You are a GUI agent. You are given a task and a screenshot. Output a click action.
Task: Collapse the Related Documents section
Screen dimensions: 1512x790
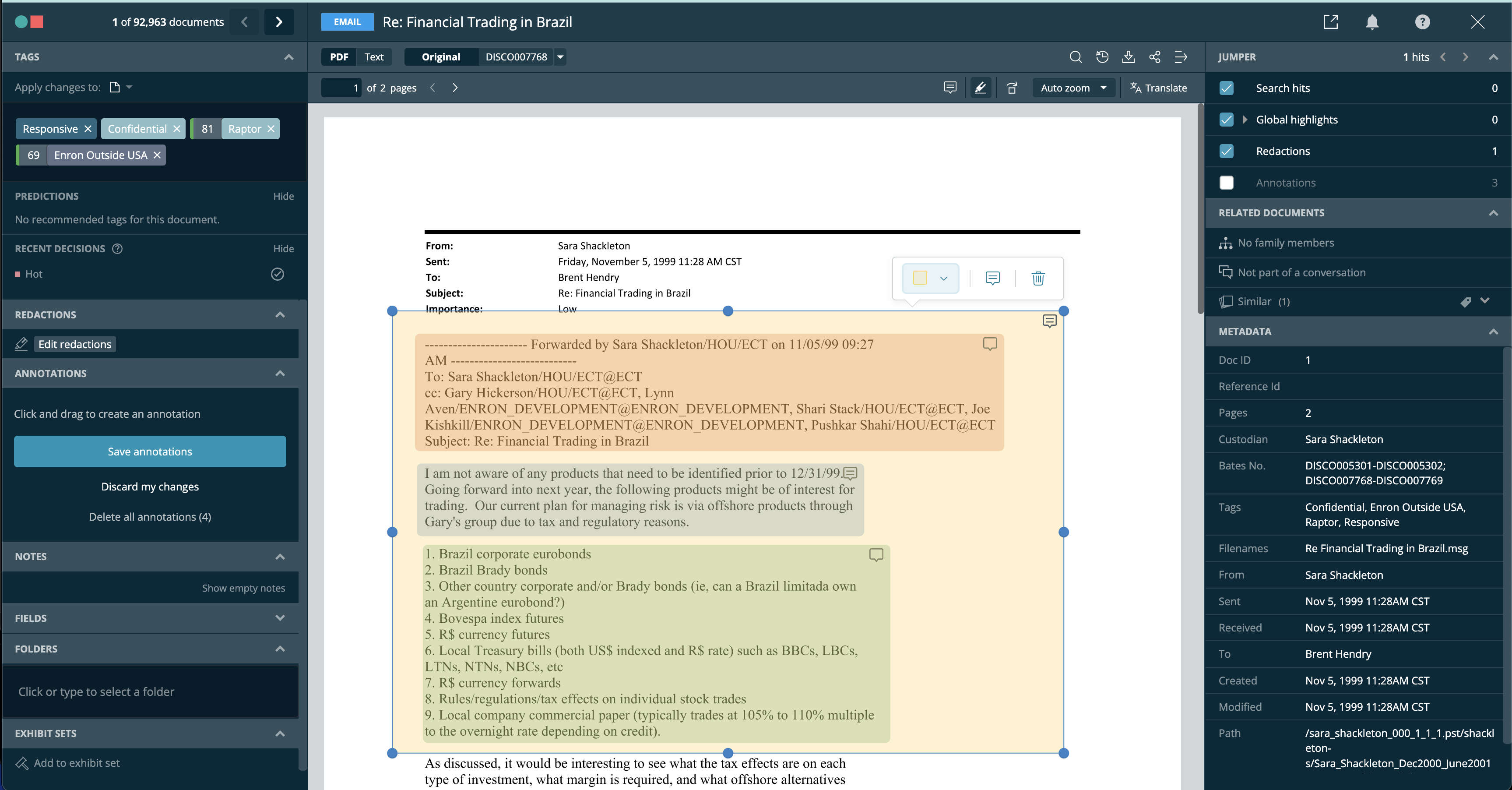pyautogui.click(x=1493, y=213)
